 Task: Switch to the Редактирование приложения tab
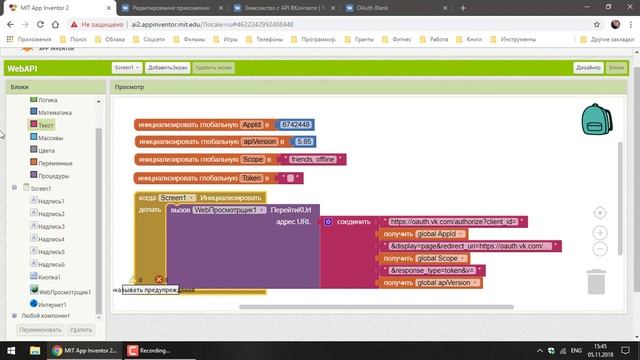[173, 8]
